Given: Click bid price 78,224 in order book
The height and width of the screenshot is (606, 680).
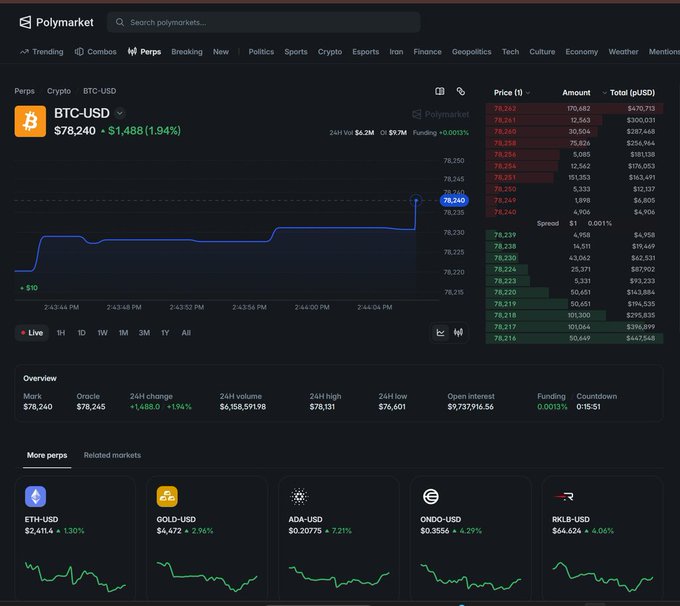Looking at the screenshot, I should coord(505,269).
